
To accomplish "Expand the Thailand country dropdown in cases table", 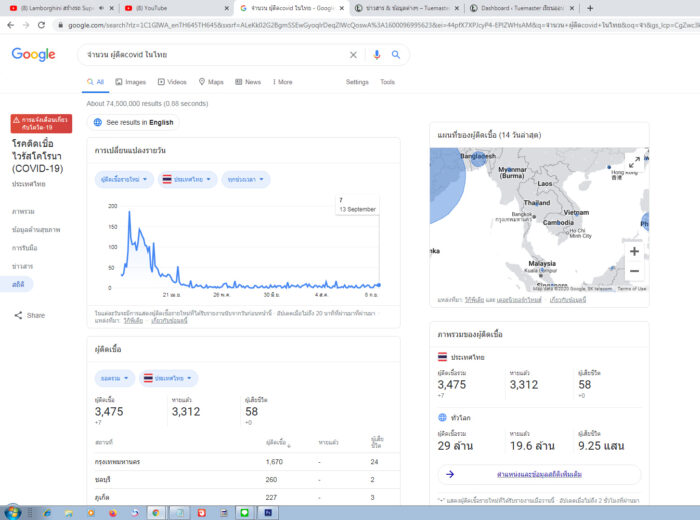I will coord(168,379).
